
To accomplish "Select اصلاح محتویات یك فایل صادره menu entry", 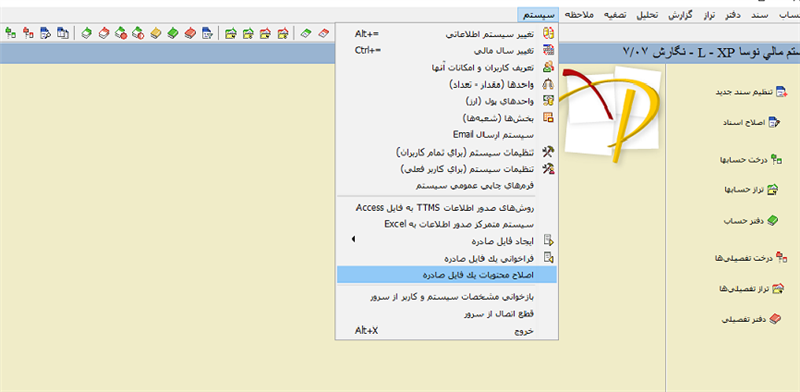I will click(x=446, y=275).
